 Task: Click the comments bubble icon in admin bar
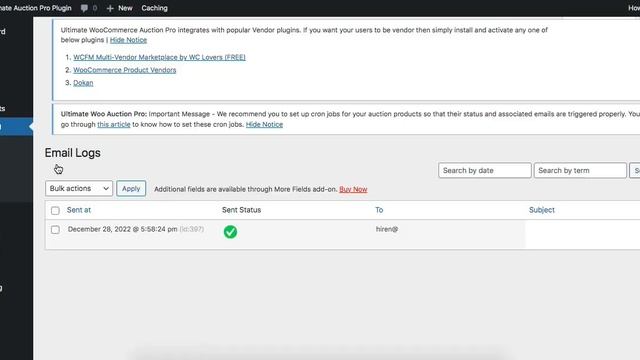(x=84, y=8)
